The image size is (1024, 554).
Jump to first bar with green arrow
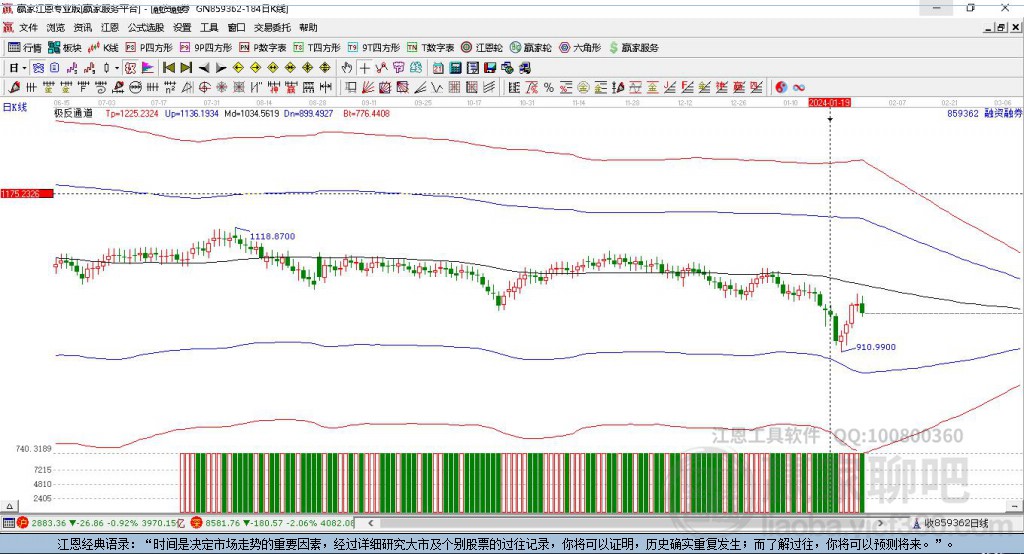click(x=168, y=68)
